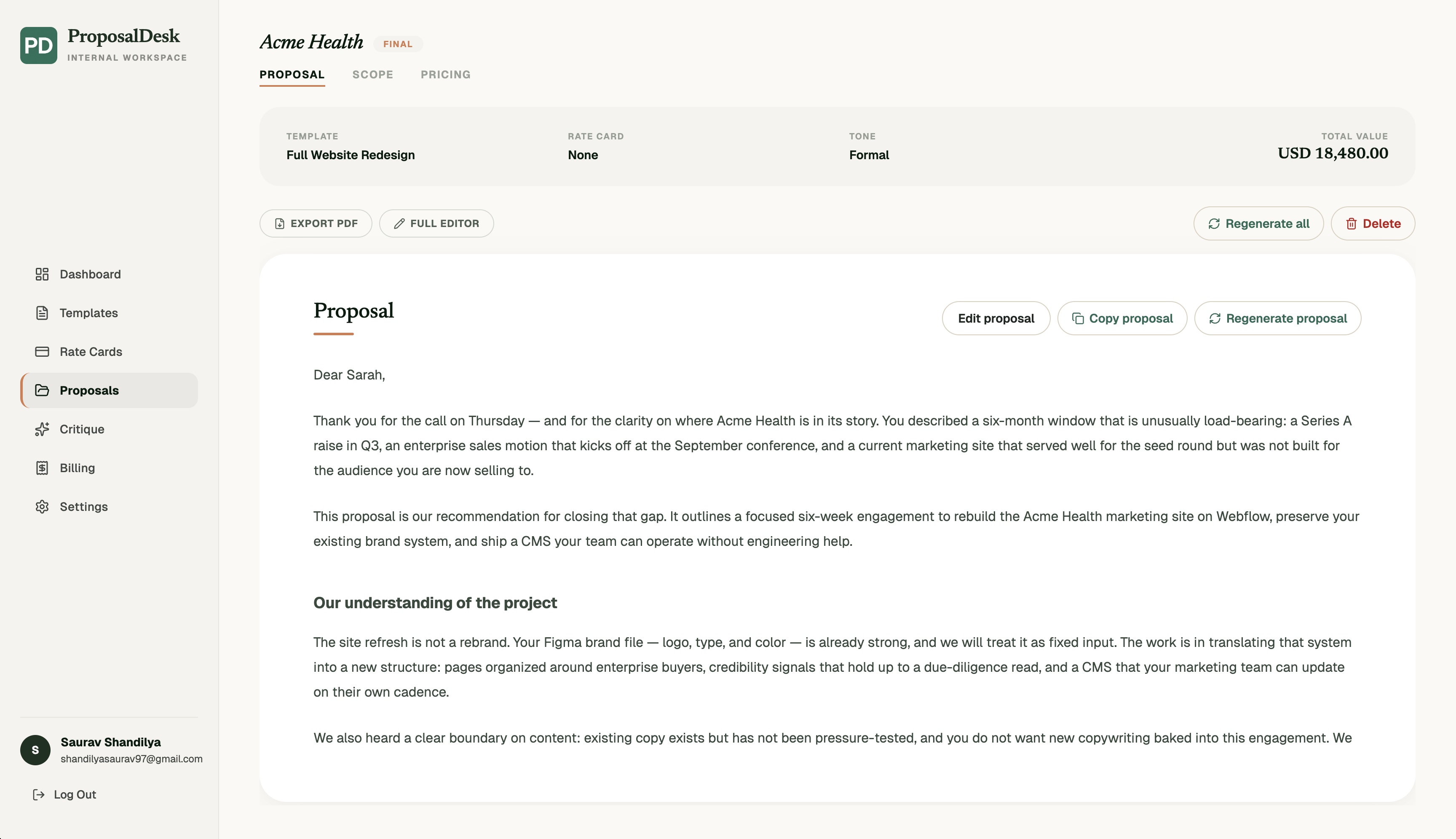
Task: Open Dashboard via its grid icon
Action: 42,274
